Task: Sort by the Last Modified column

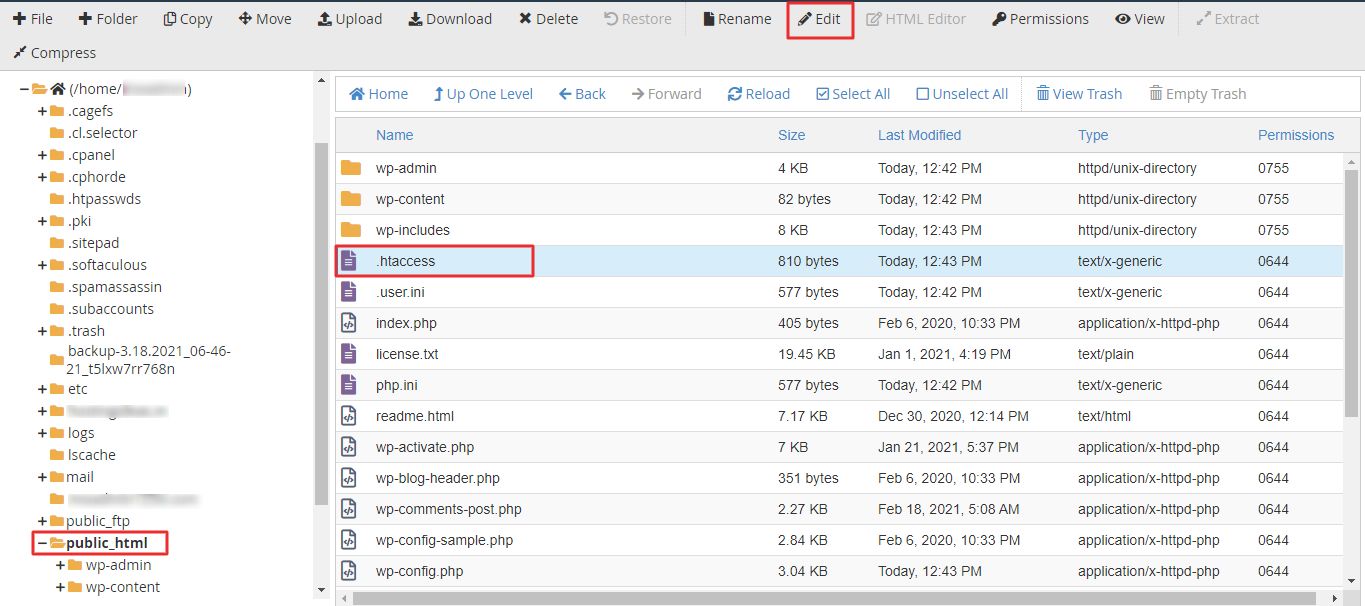Action: click(919, 135)
